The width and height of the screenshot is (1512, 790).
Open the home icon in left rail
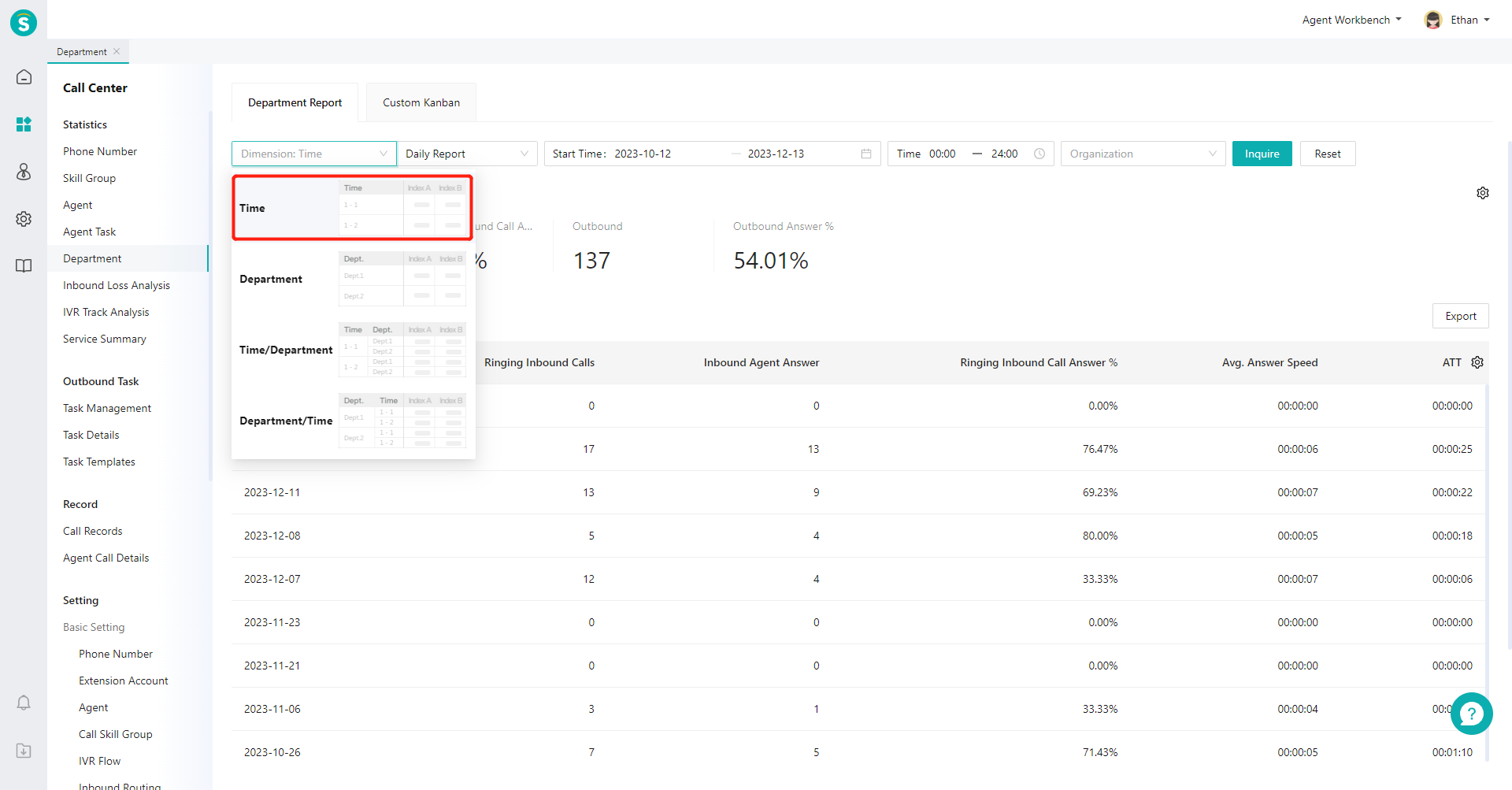coord(24,77)
